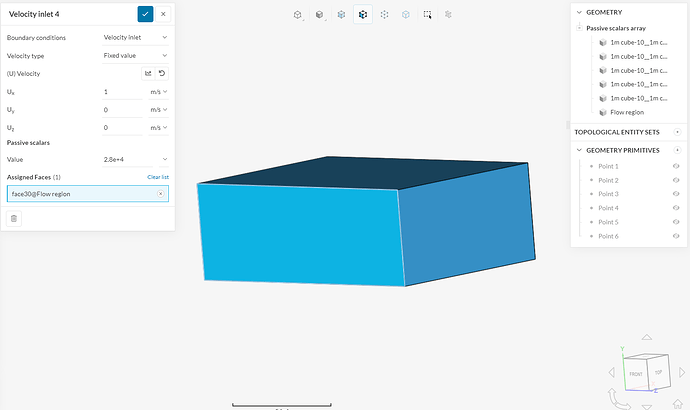Rotate view using the left triangle arrow
Screen dimensions: 690x410
coord(611,373)
